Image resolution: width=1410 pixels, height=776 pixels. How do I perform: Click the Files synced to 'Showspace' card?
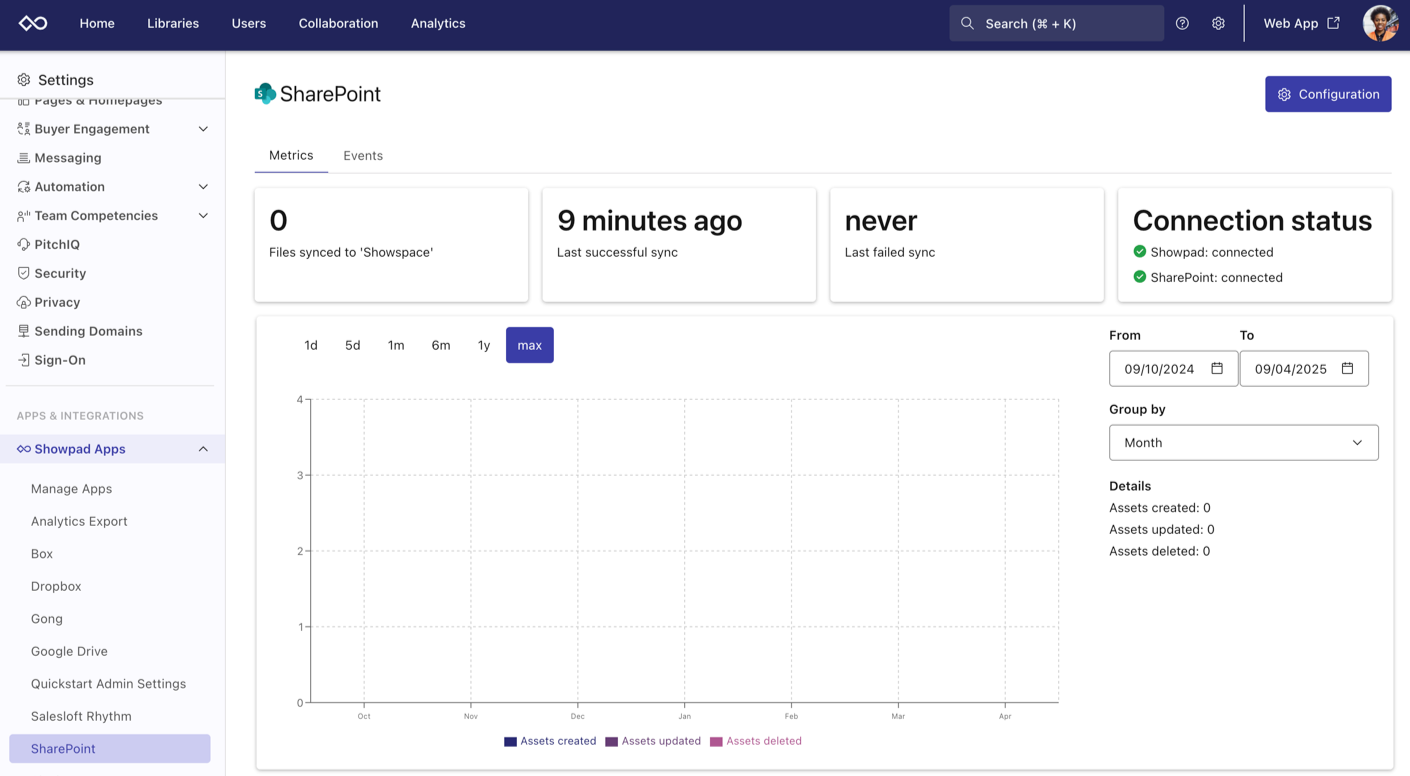[x=391, y=245]
